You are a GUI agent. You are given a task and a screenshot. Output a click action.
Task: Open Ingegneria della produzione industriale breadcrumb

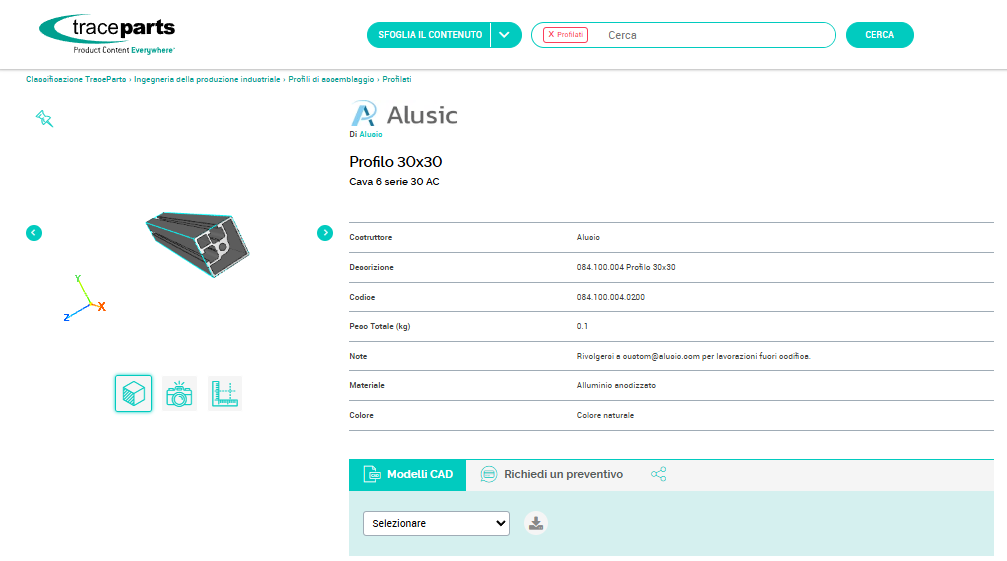point(207,80)
